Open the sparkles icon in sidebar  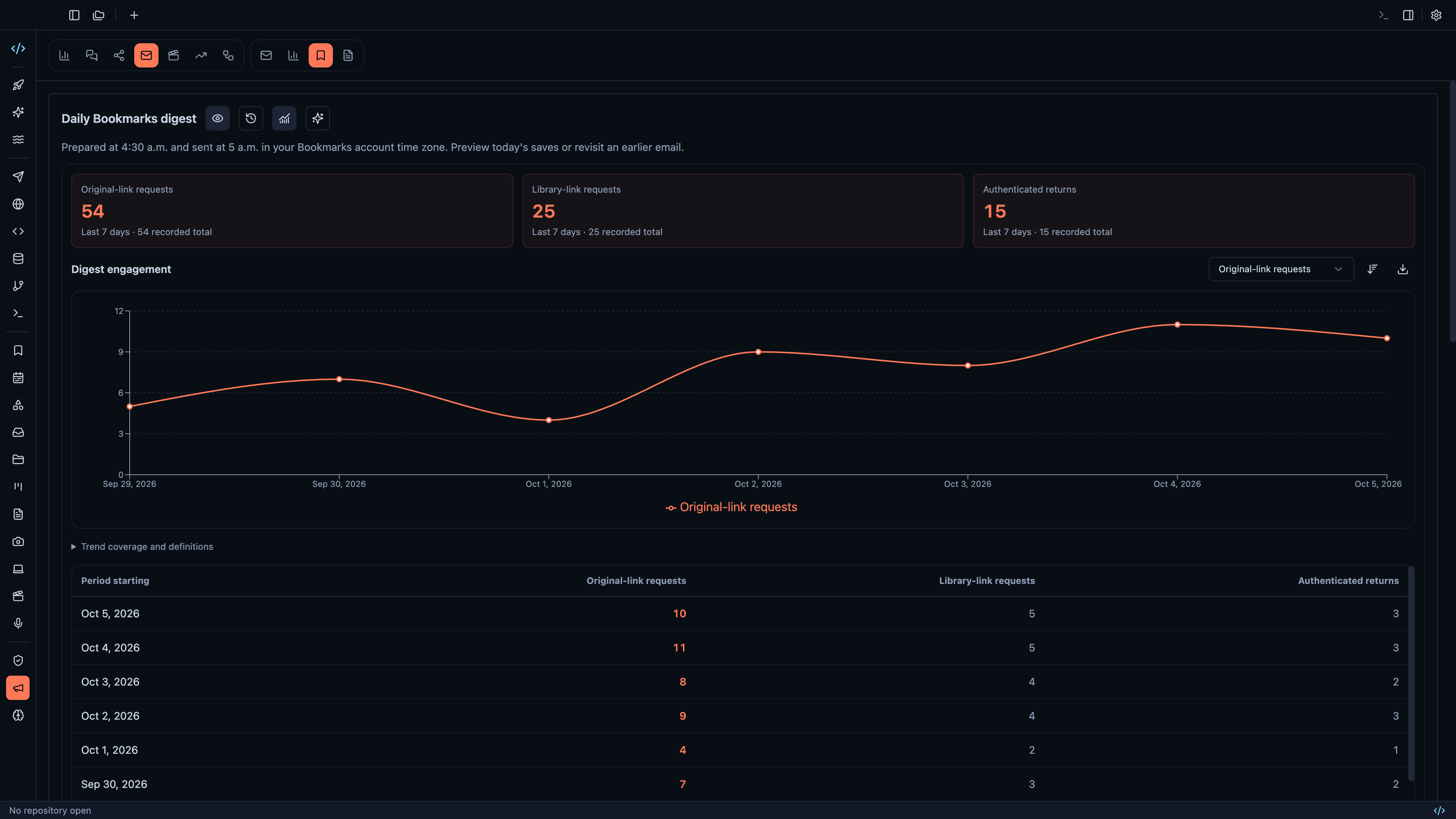[18, 112]
